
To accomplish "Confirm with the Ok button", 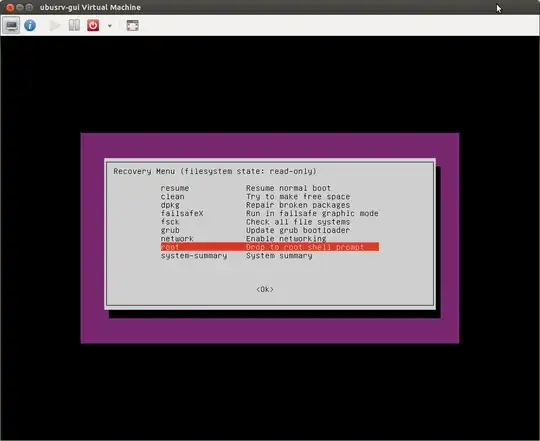I will [x=265, y=290].
